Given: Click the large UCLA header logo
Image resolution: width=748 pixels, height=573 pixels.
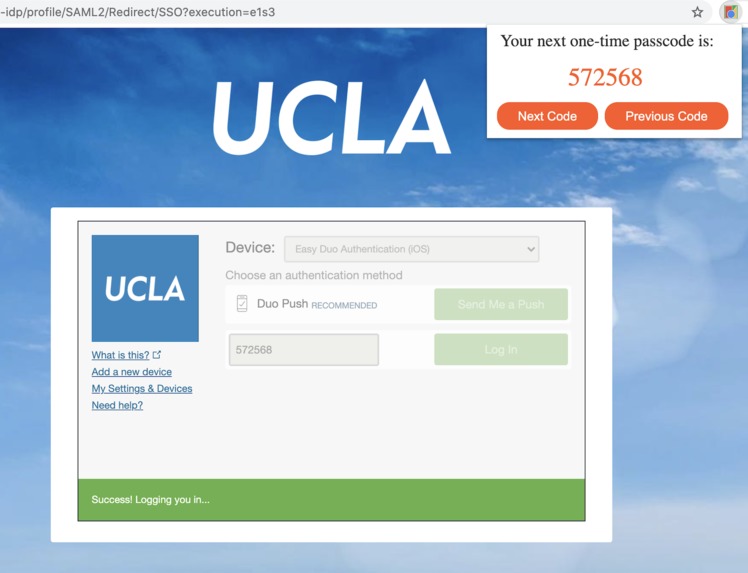Looking at the screenshot, I should pyautogui.click(x=332, y=117).
